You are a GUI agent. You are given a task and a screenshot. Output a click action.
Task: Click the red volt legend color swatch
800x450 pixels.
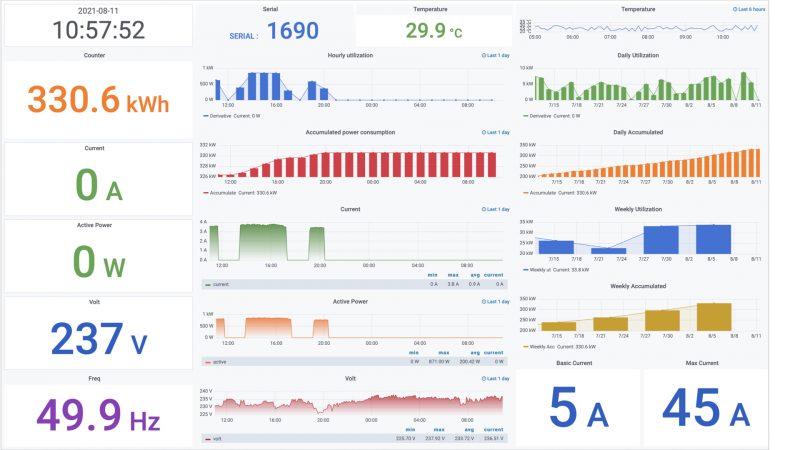click(x=207, y=439)
